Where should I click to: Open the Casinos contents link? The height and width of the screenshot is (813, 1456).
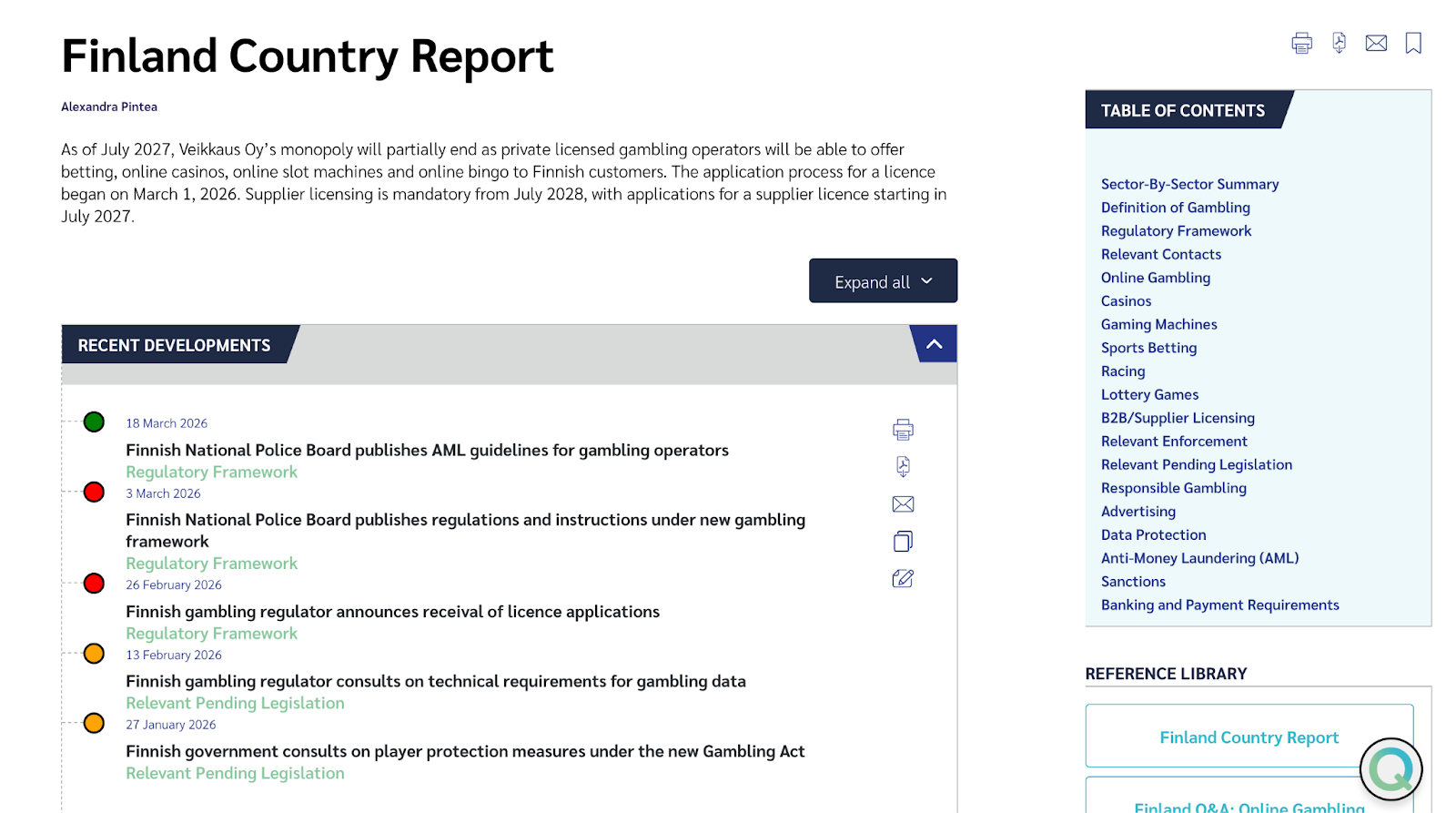[1126, 301]
